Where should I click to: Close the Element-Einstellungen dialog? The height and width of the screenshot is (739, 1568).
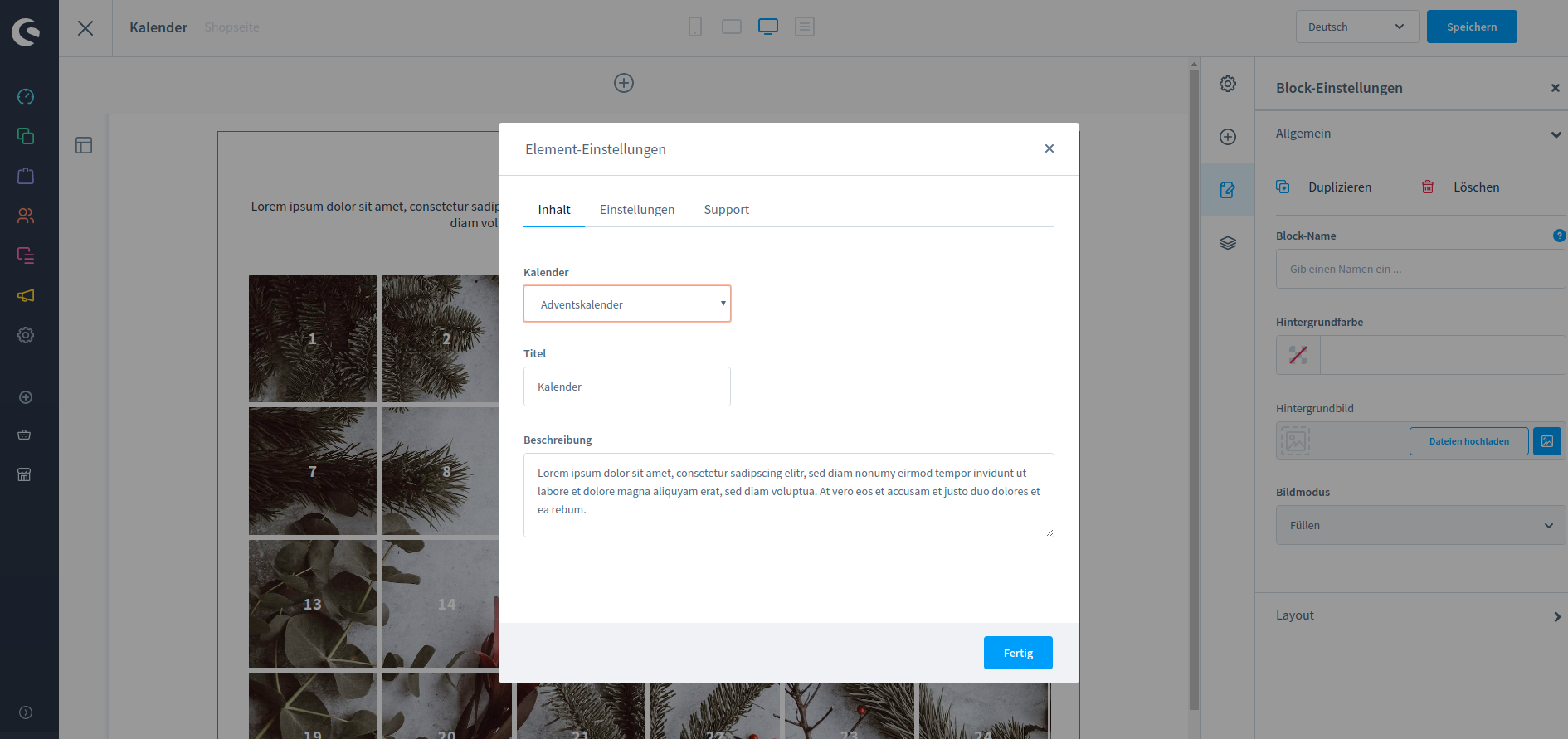point(1049,148)
